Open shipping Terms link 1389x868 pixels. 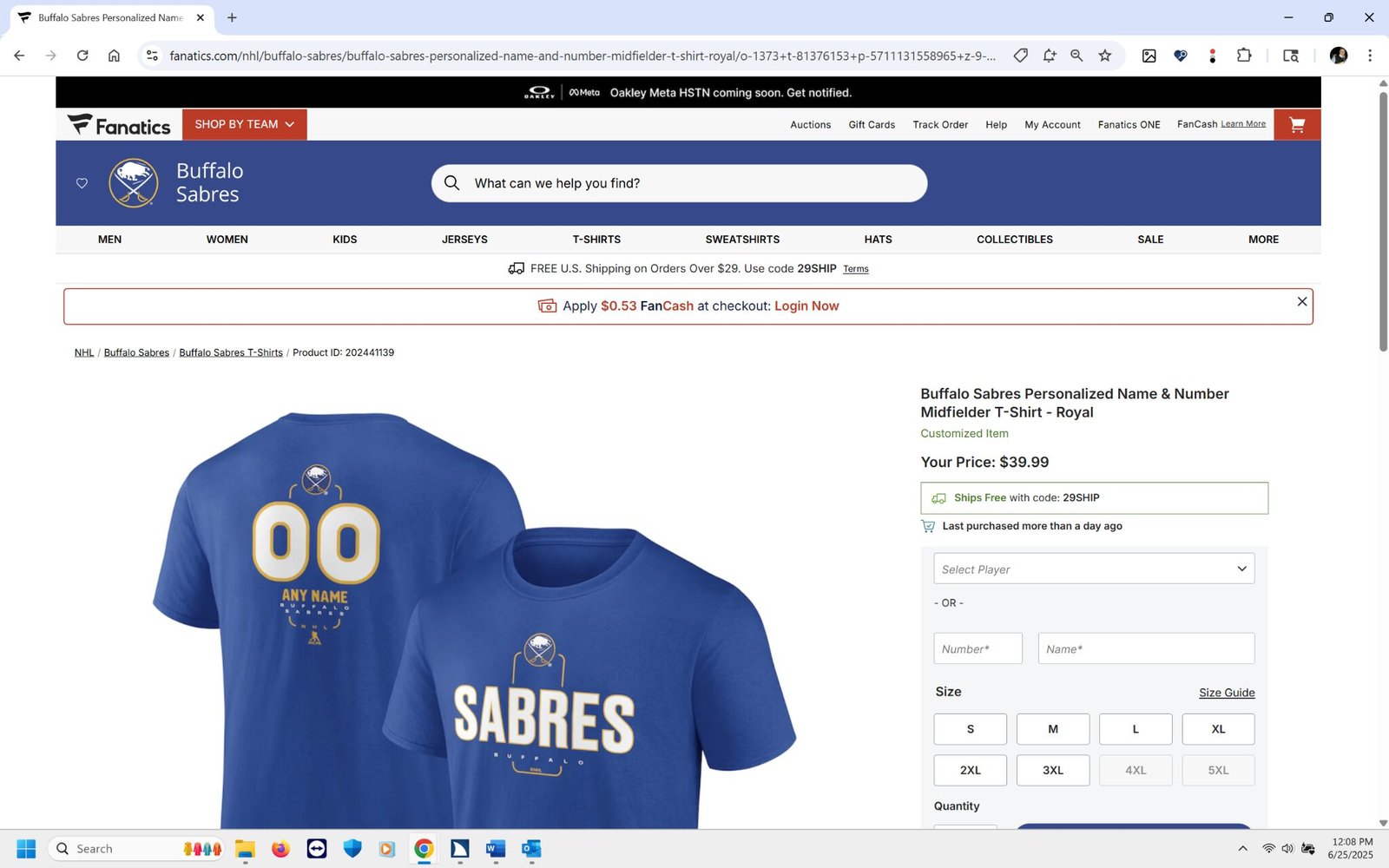tap(856, 269)
